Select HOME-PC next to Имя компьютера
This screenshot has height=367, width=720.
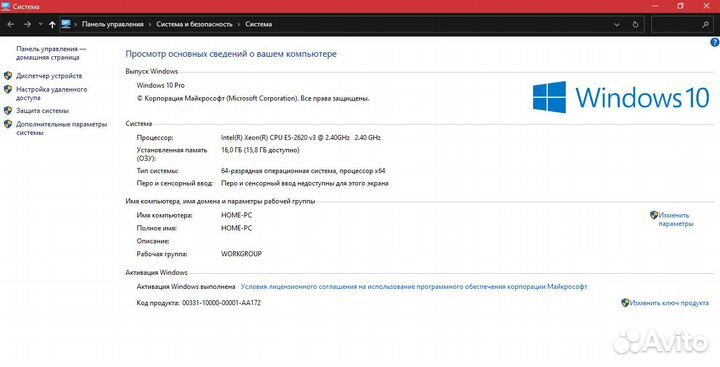click(236, 215)
